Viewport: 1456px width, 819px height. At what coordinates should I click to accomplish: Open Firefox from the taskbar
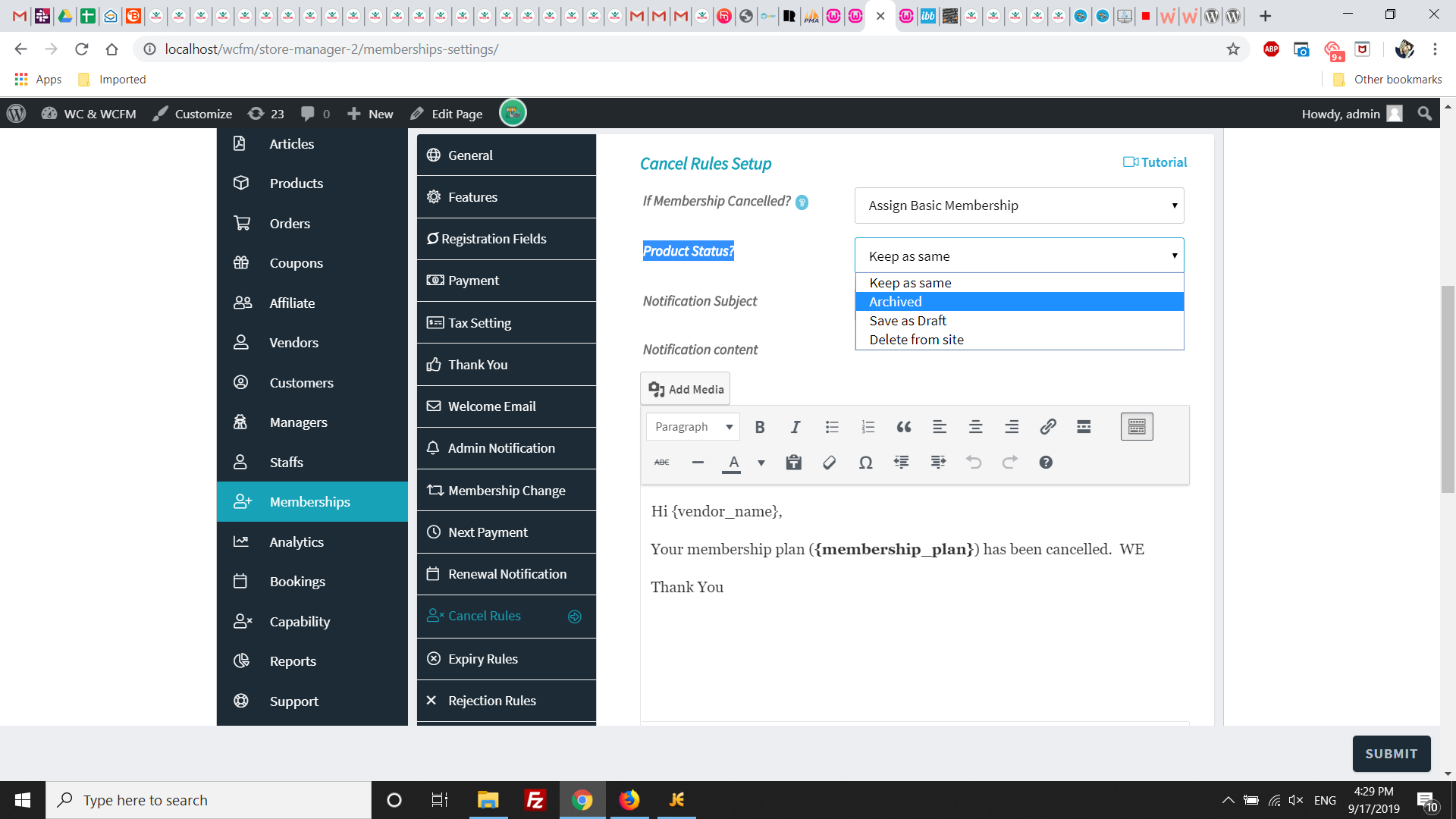click(x=629, y=800)
